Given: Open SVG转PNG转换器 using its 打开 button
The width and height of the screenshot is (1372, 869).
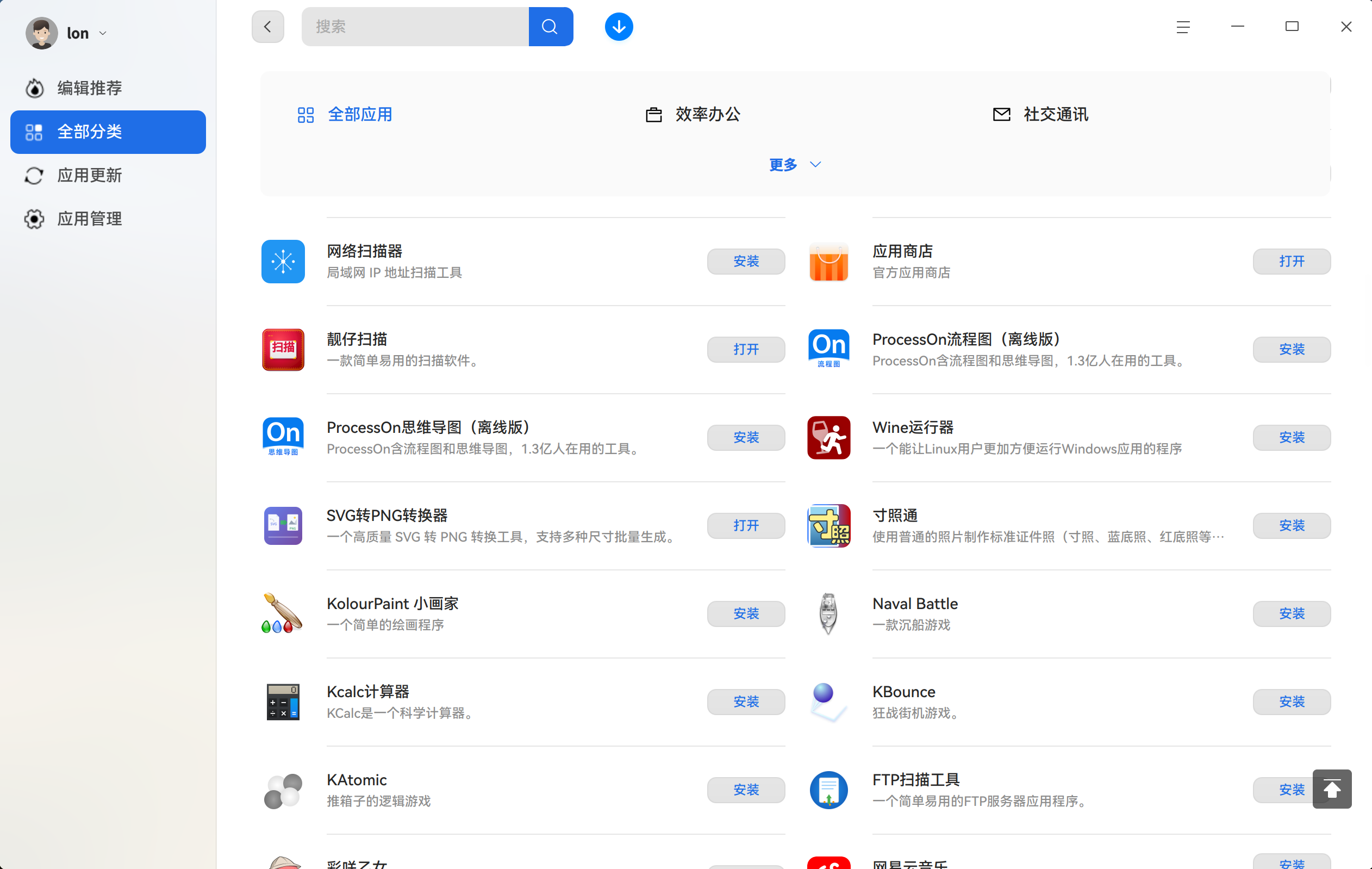Looking at the screenshot, I should click(x=745, y=525).
